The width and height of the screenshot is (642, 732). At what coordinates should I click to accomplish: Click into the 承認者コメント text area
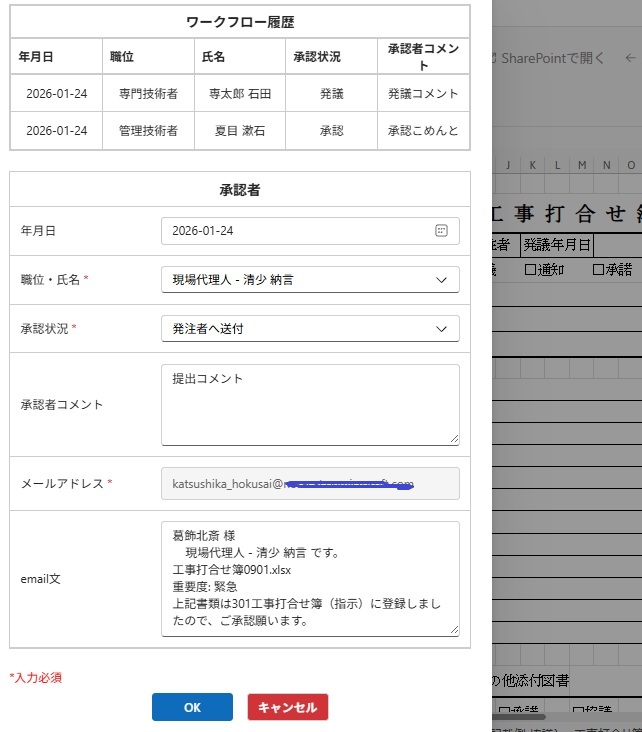tap(310, 404)
